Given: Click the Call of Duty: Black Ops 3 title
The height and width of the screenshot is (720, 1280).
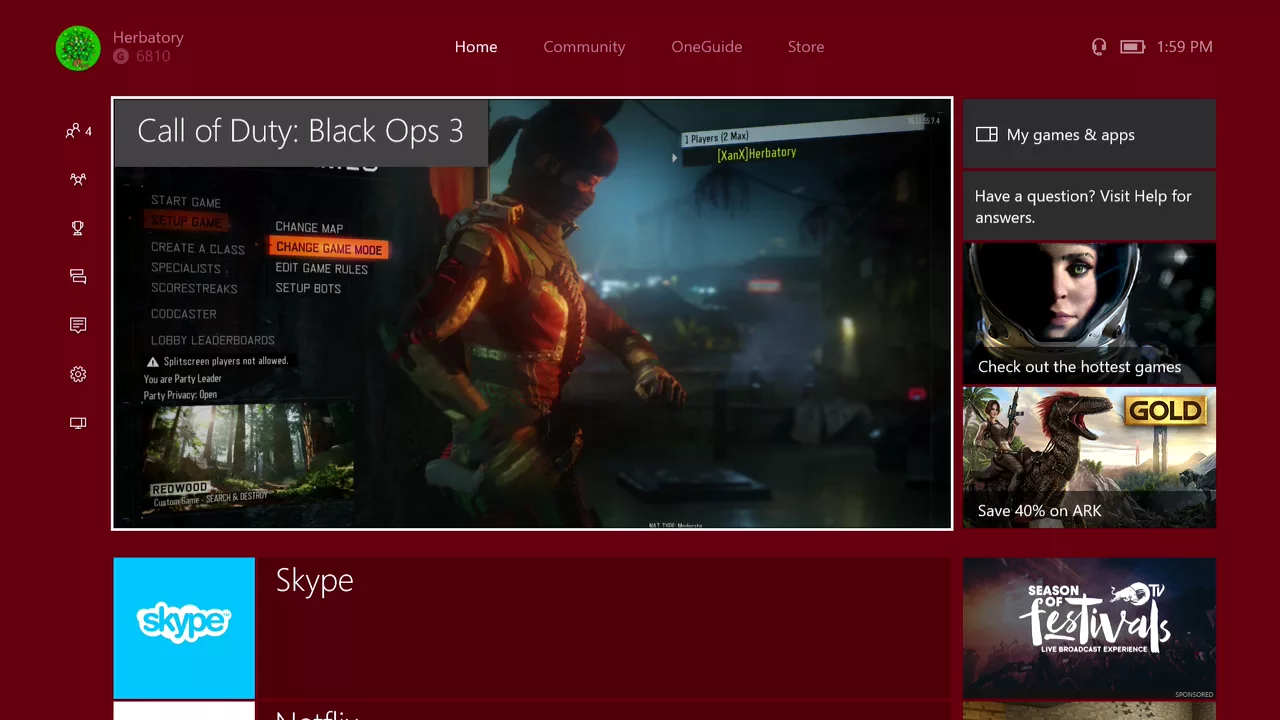Looking at the screenshot, I should [x=300, y=131].
